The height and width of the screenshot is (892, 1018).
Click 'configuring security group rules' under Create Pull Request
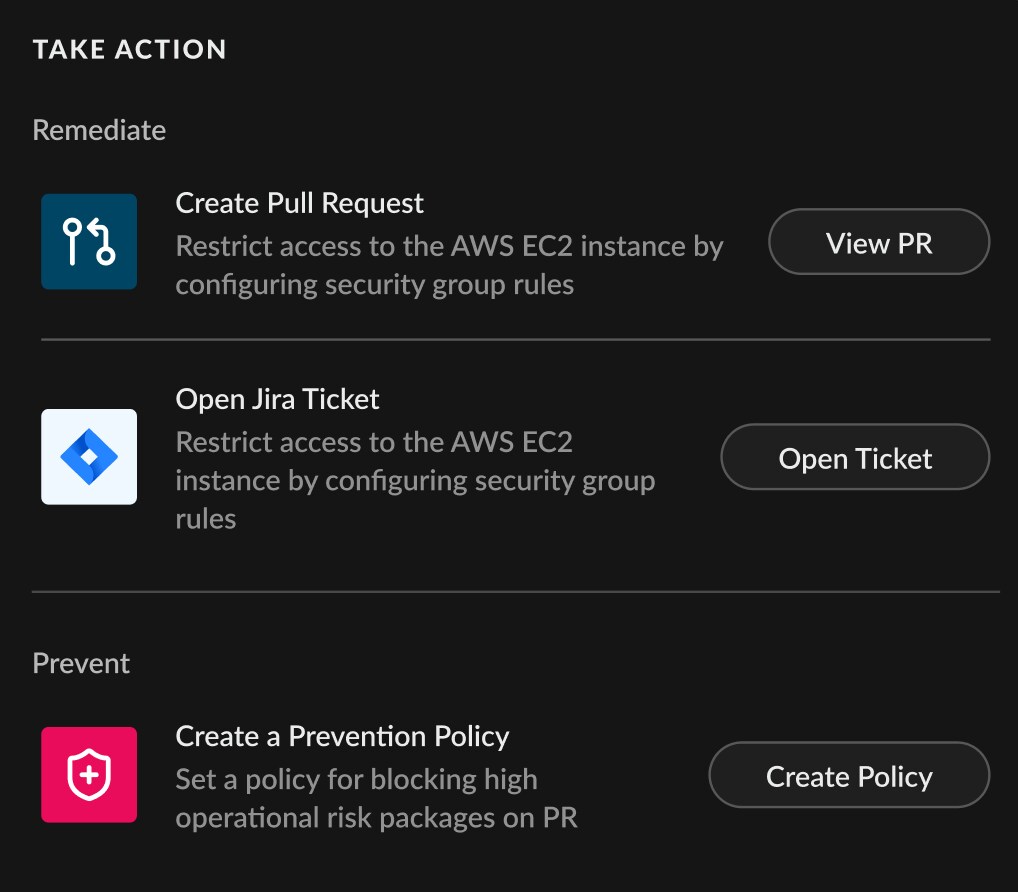374,284
